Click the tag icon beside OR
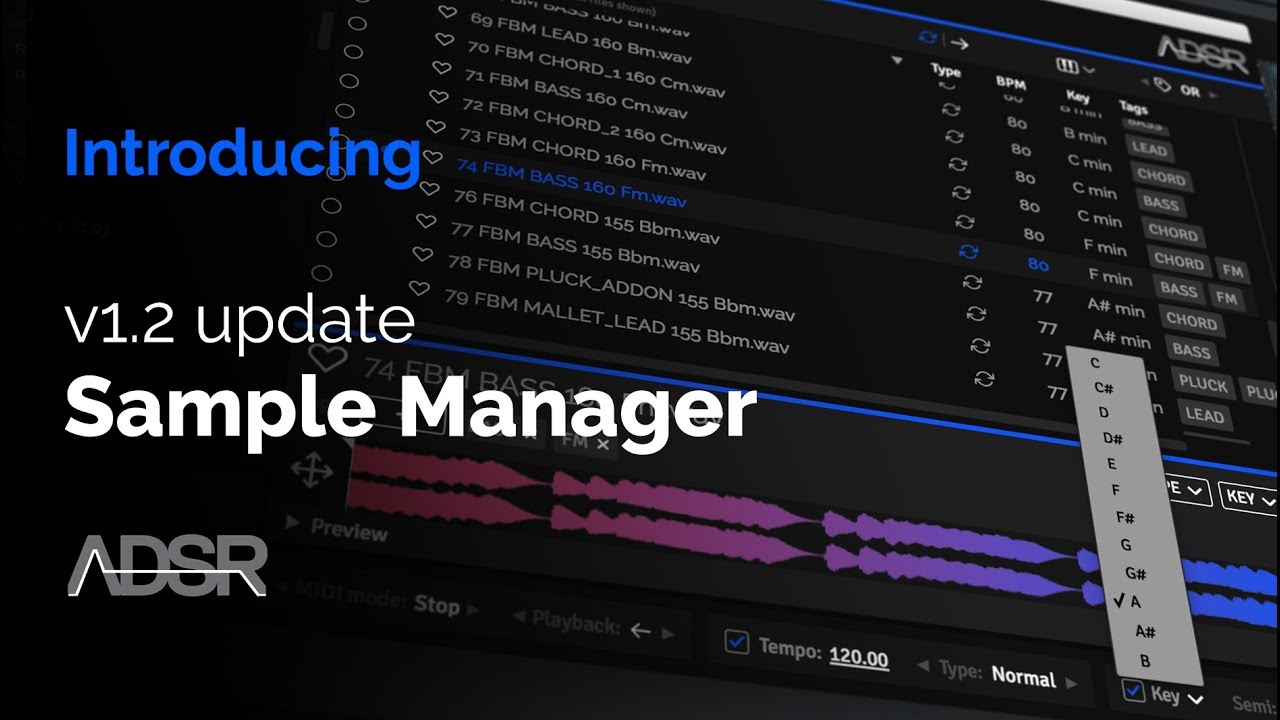Screen dimensions: 1280x720 (x=1162, y=86)
